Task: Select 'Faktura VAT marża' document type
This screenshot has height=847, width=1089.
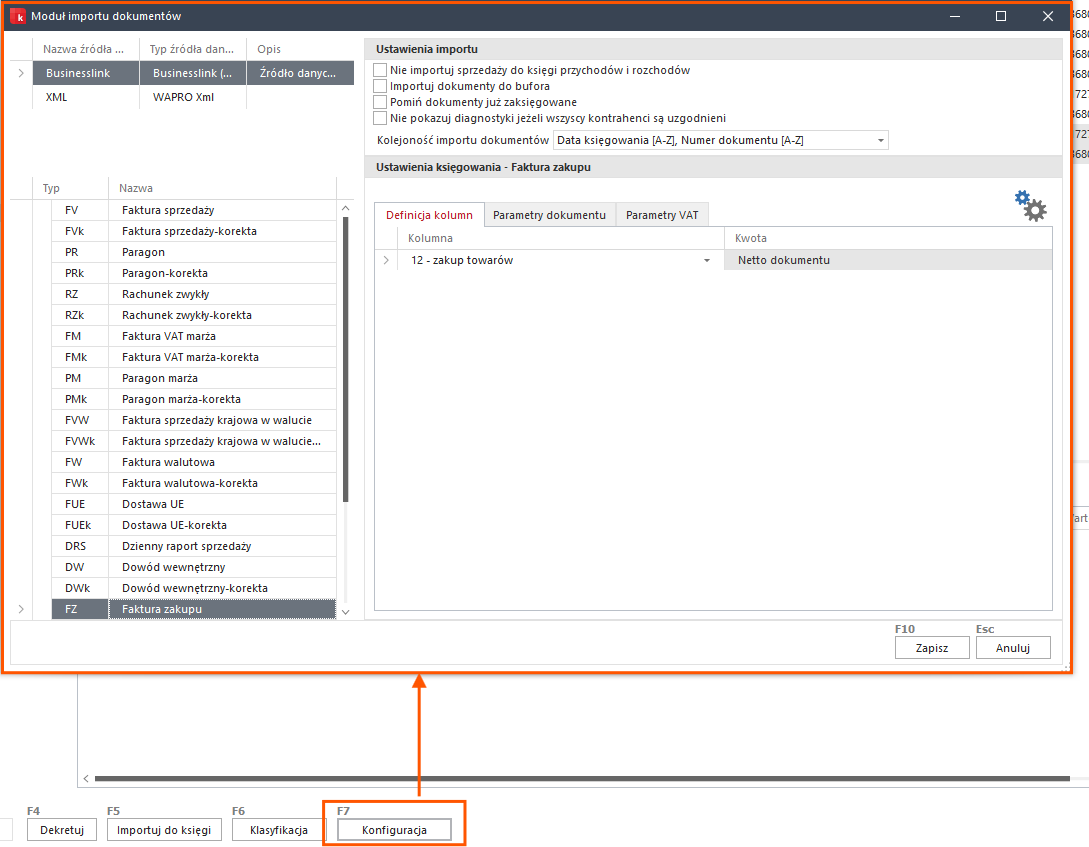Action: click(168, 336)
